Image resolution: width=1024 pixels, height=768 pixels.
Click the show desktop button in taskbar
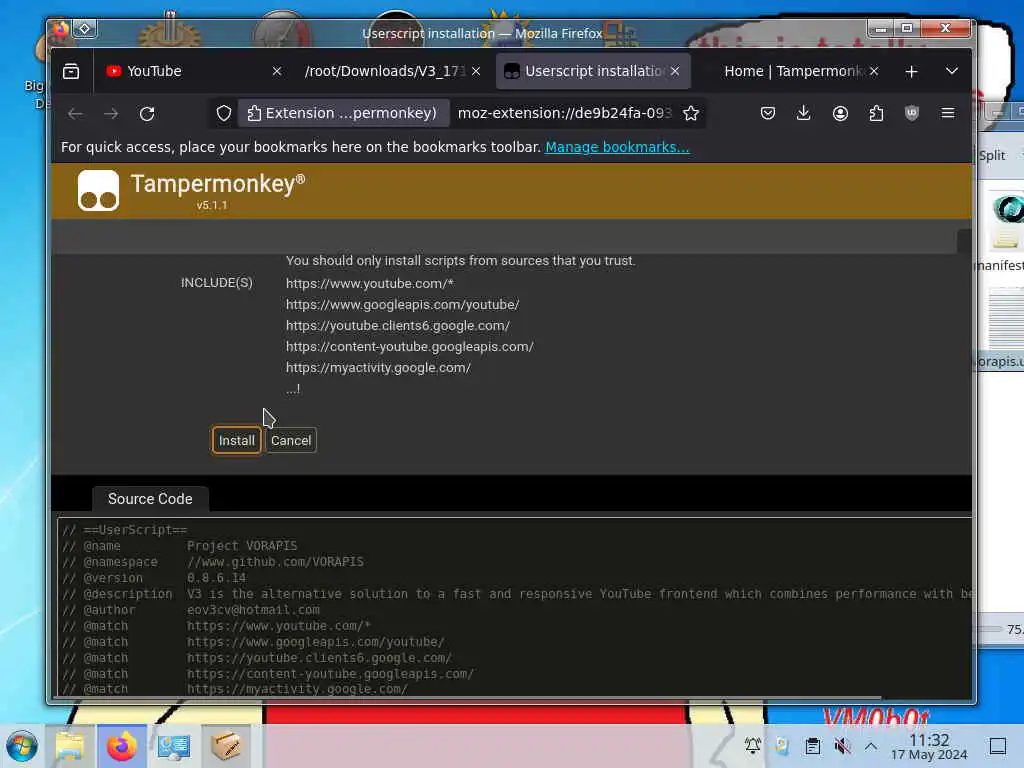[x=998, y=746]
